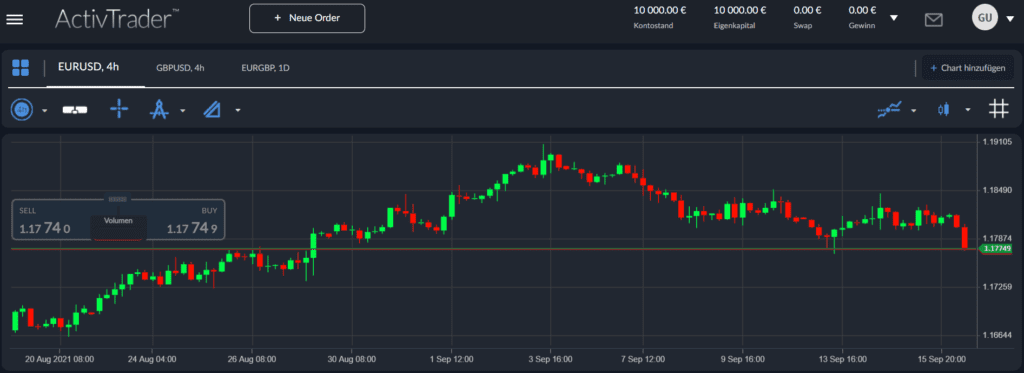Expand the ruler tool dropdown arrow
Screen dimensions: 1024x373
pyautogui.click(x=238, y=110)
